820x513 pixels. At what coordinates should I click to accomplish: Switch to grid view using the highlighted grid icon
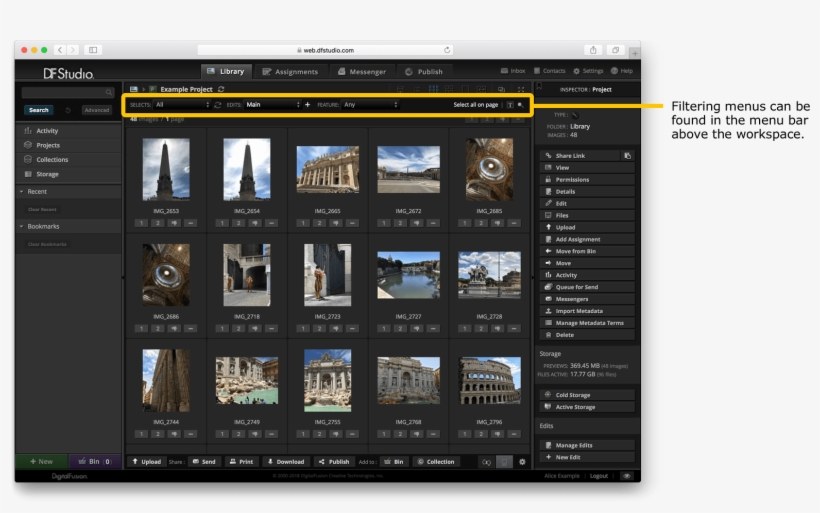tap(434, 89)
